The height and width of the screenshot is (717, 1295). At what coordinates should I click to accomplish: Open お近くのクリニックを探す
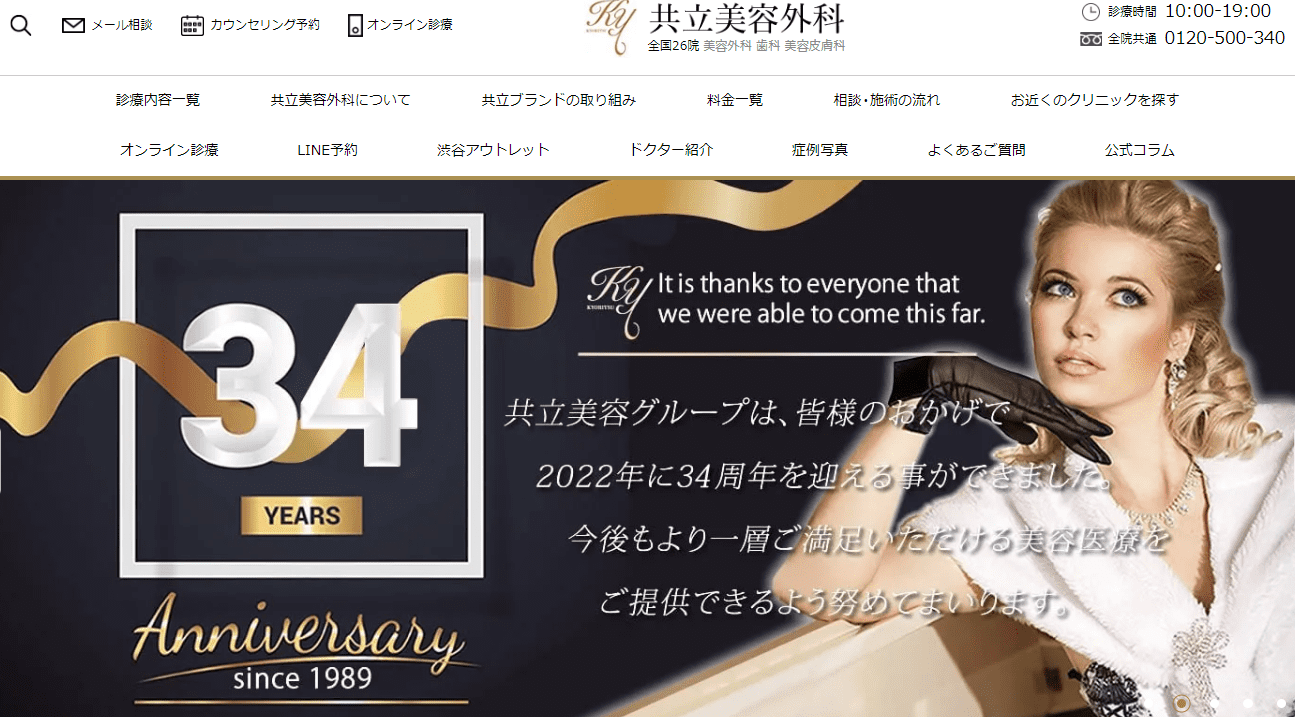1094,100
